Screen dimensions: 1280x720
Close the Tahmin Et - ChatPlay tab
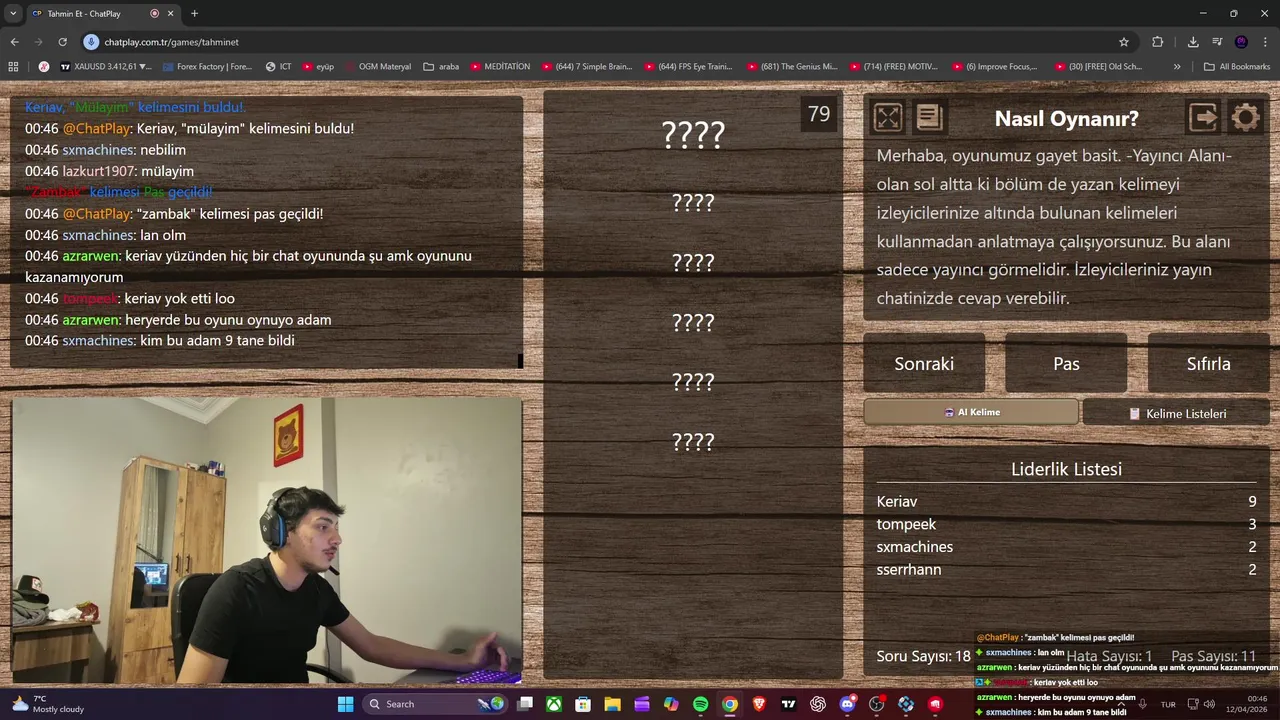click(x=170, y=13)
